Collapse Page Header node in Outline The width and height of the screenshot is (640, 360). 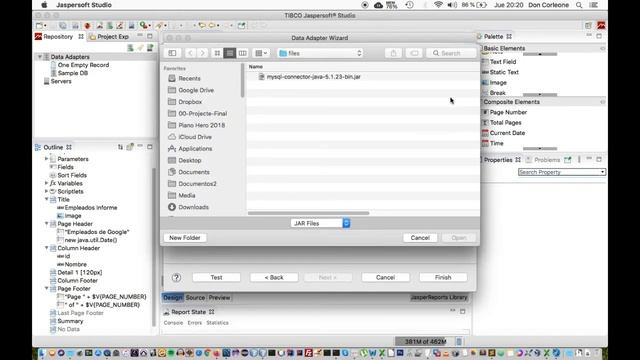click(47, 224)
